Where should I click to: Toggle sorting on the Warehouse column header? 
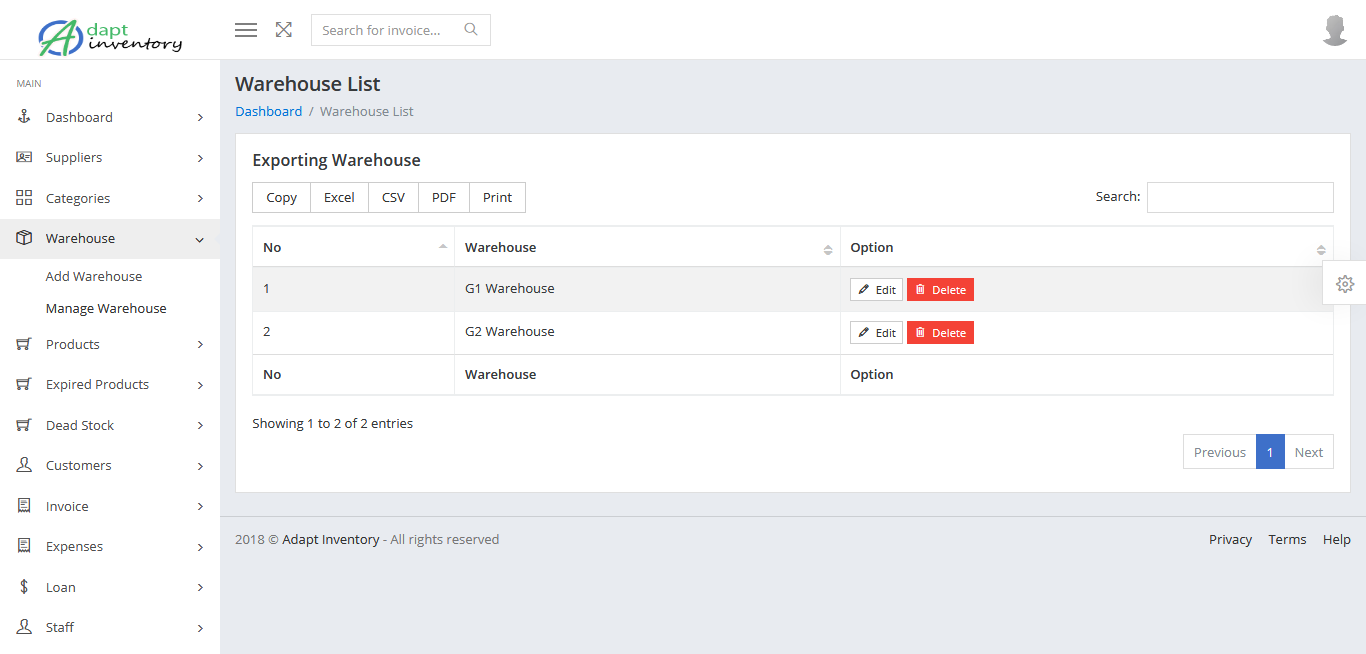click(x=647, y=247)
